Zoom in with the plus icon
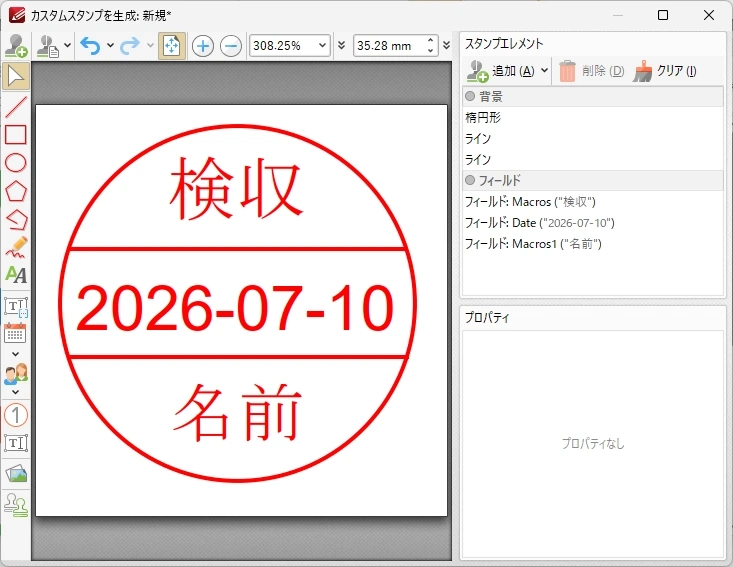The width and height of the screenshot is (733, 567). point(202,46)
